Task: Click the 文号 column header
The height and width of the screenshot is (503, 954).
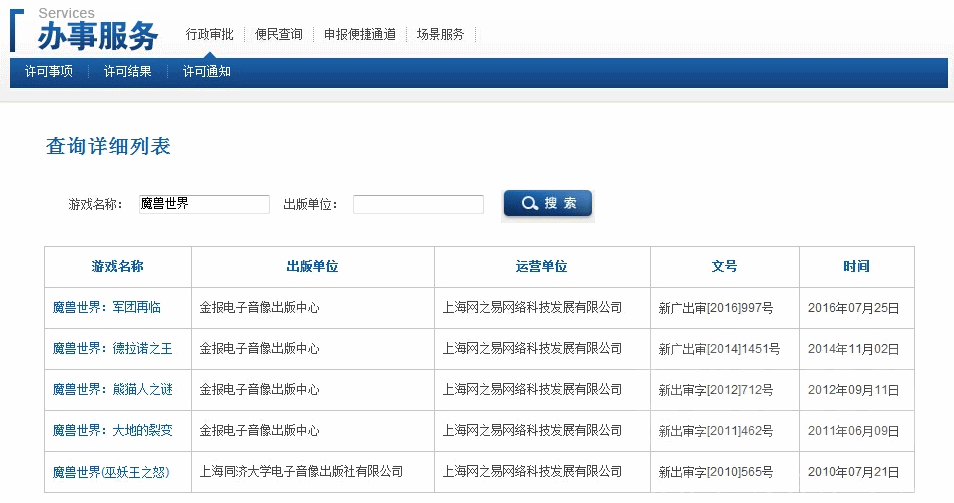Action: click(x=724, y=266)
